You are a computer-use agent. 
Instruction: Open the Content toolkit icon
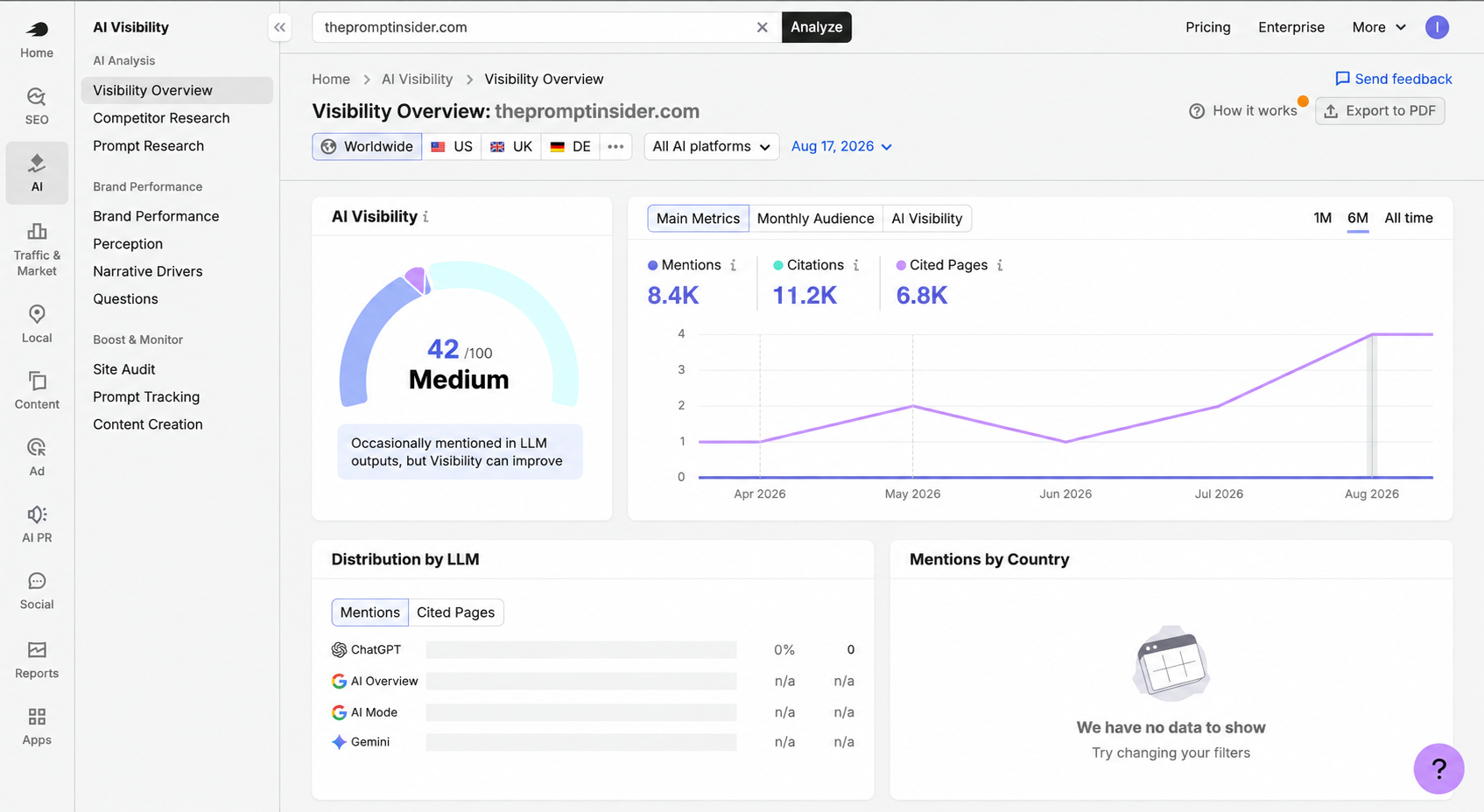37,390
